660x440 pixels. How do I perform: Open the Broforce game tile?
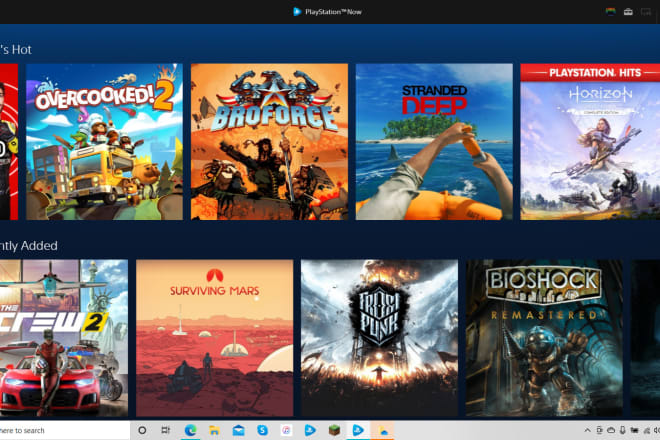[269, 141]
